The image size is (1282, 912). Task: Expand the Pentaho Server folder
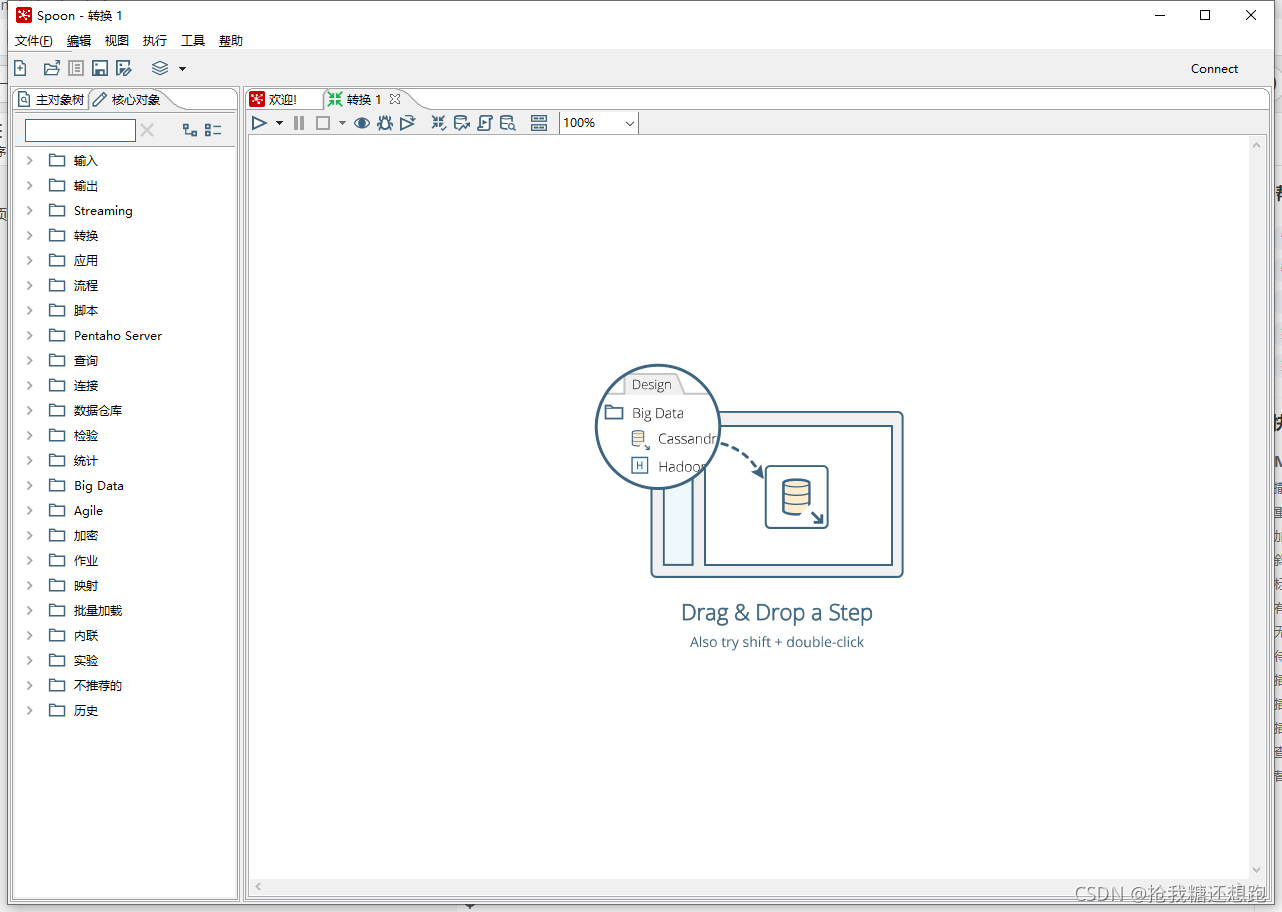coord(30,335)
